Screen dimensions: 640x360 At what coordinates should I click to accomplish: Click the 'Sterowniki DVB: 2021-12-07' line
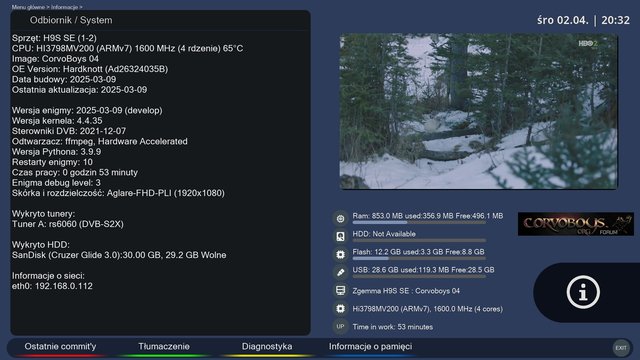click(x=69, y=131)
